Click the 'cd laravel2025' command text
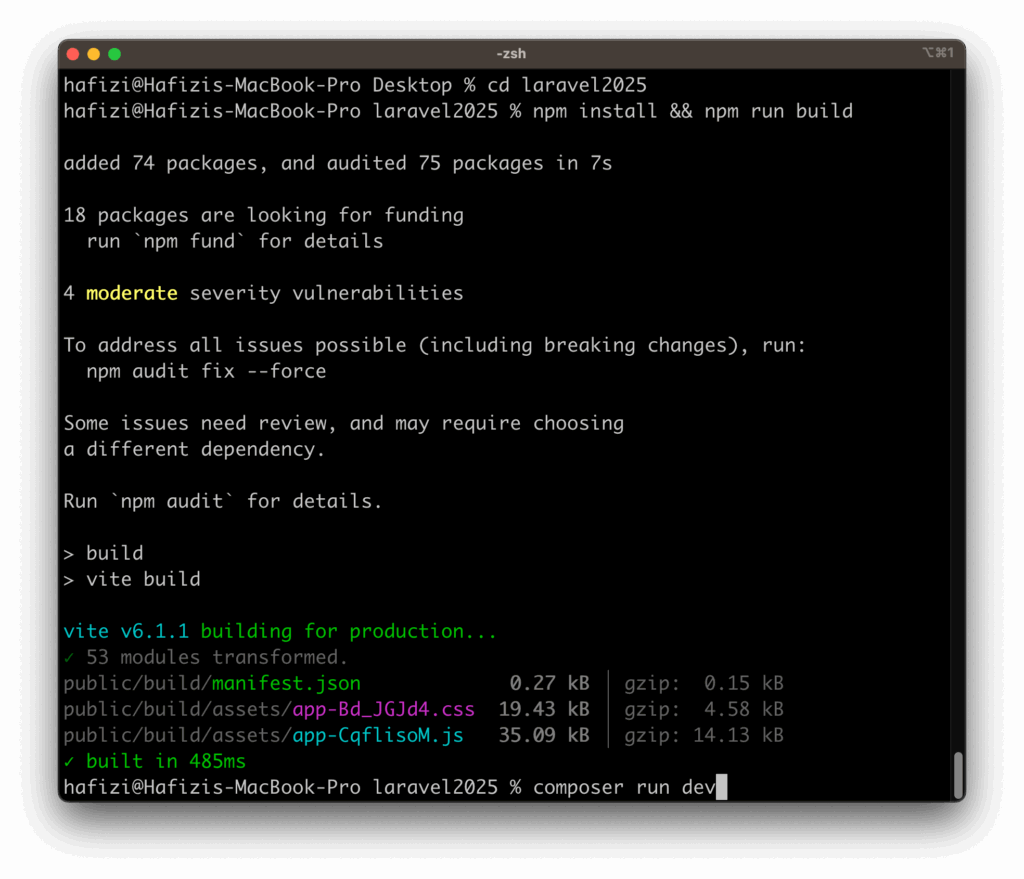 (x=567, y=86)
